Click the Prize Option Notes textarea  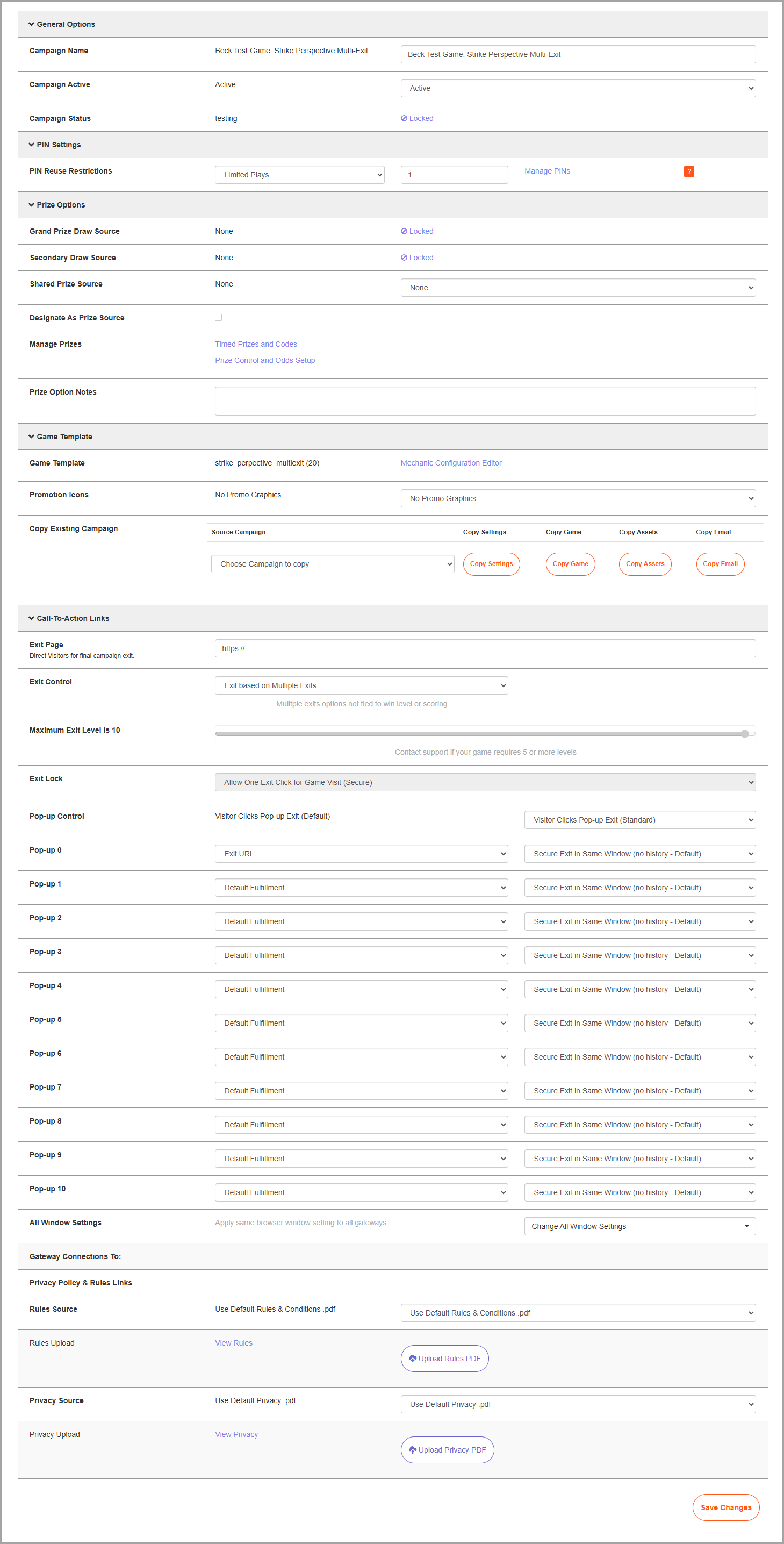(485, 401)
